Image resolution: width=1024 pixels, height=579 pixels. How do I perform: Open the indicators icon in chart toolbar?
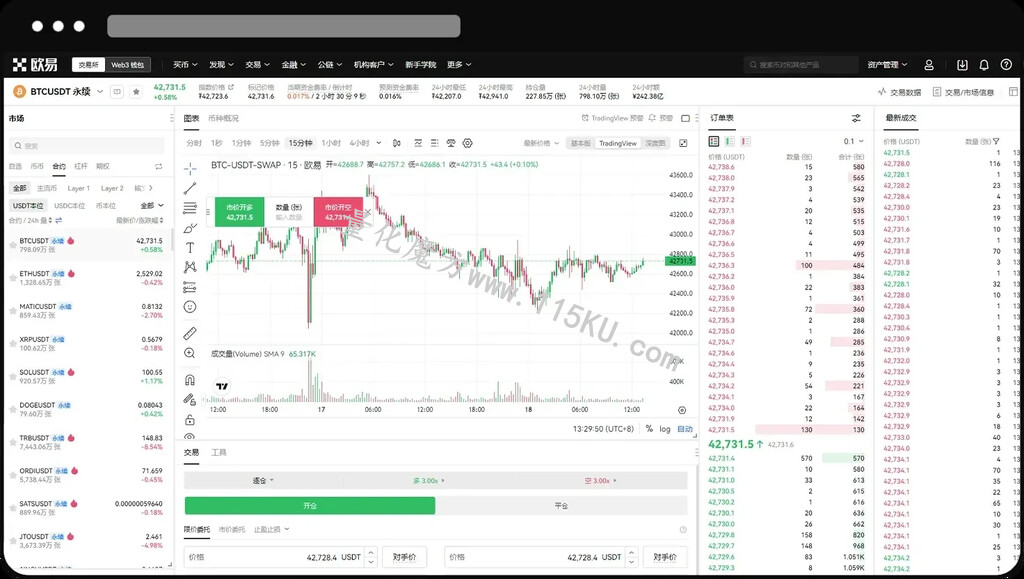click(x=418, y=143)
